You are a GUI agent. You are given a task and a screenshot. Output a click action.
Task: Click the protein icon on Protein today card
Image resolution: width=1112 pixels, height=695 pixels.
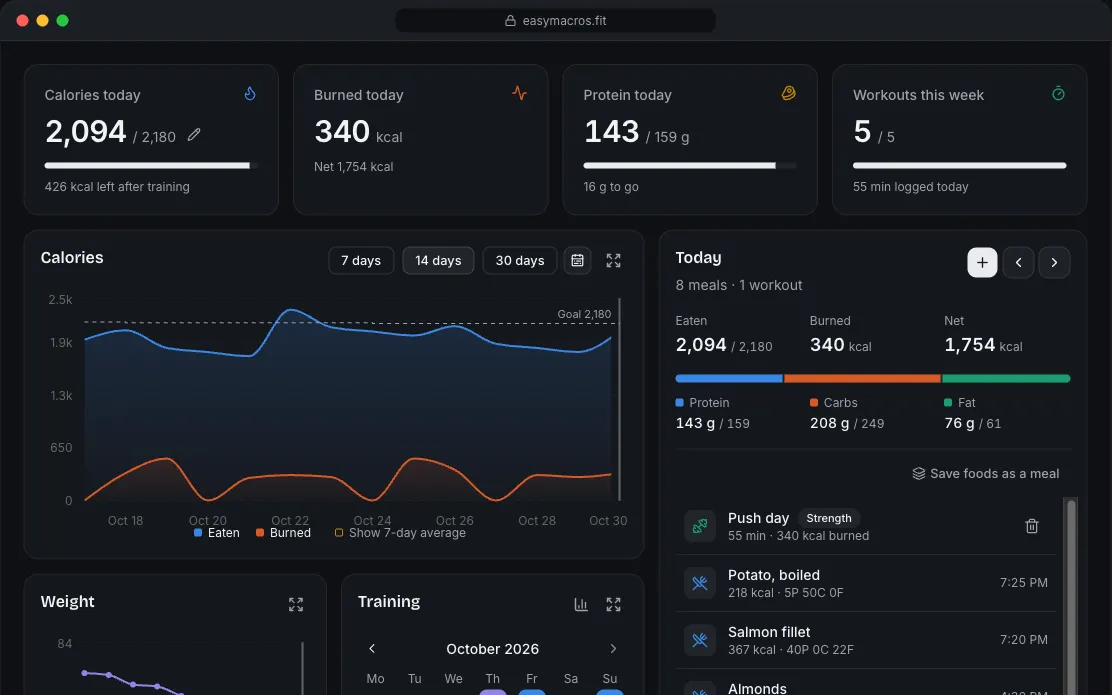(x=789, y=93)
